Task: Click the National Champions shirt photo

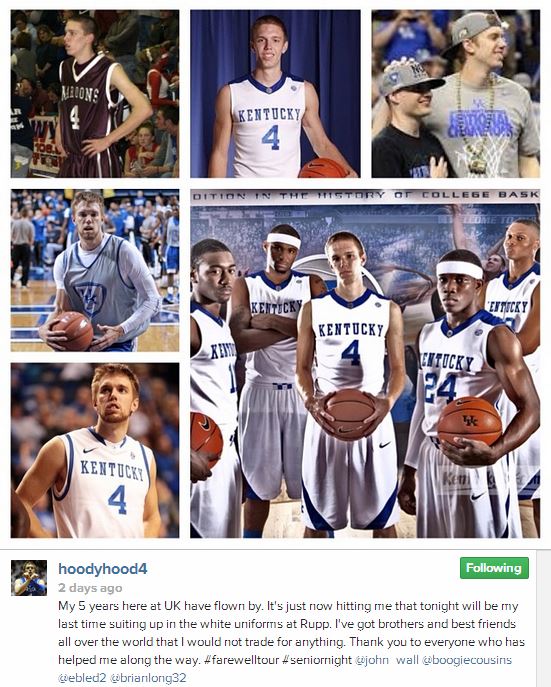Action: coord(456,94)
